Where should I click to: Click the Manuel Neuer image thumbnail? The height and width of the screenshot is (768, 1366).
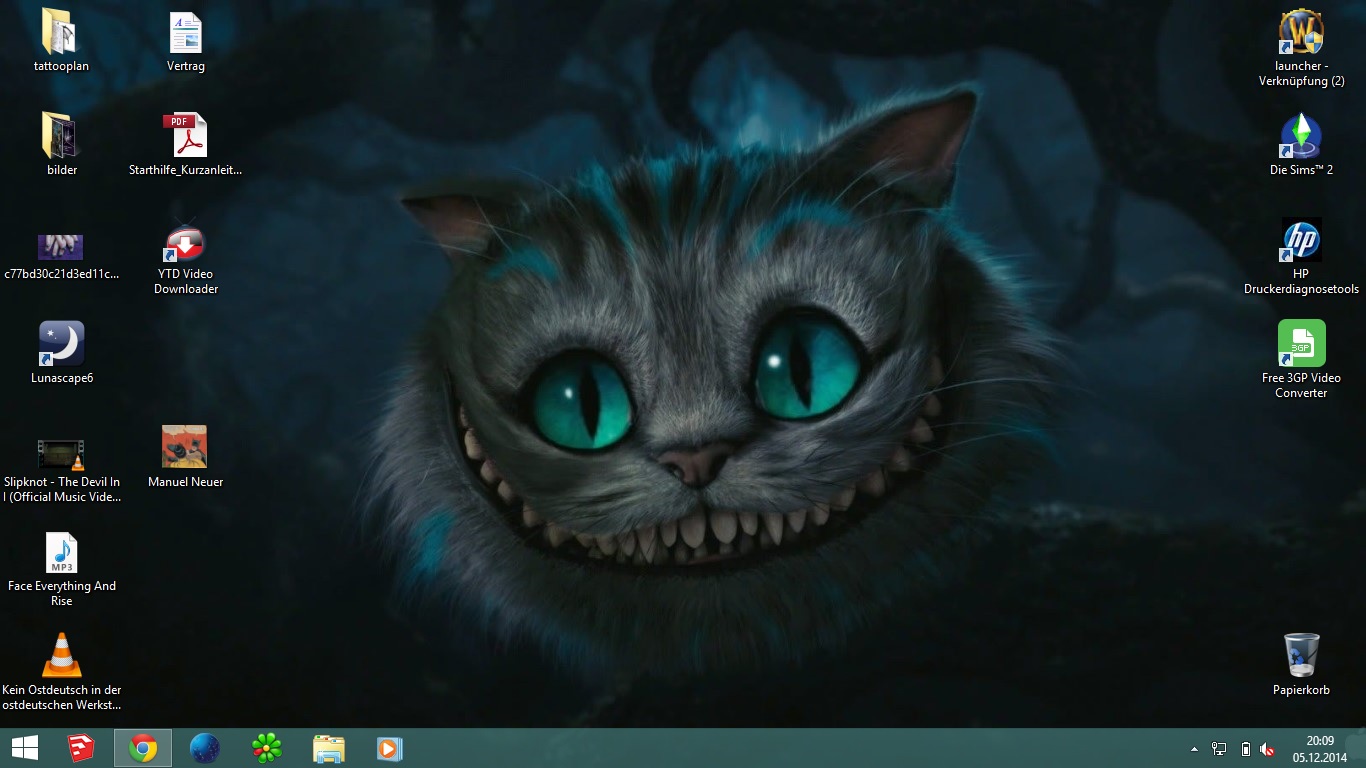pos(185,447)
